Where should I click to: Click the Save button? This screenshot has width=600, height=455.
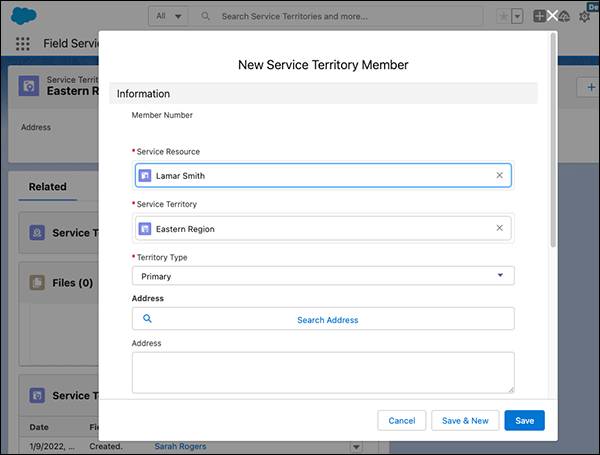pos(524,421)
